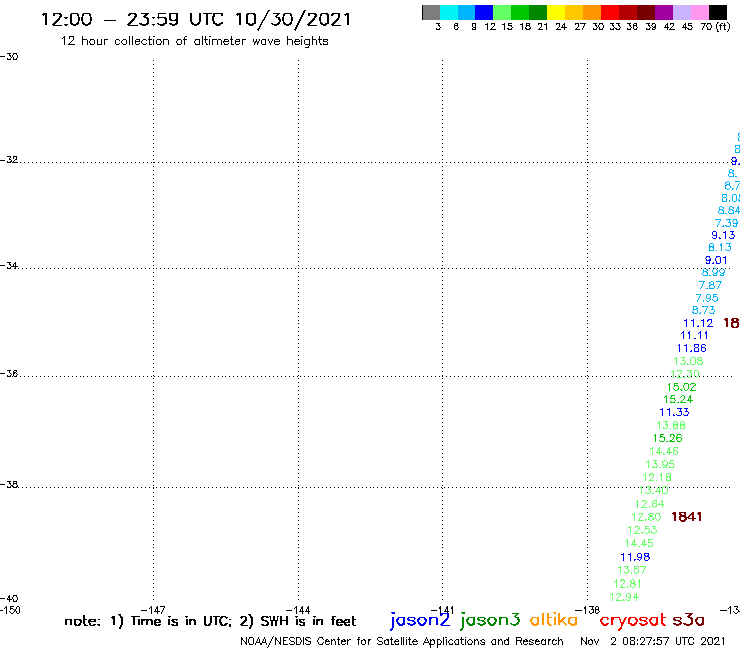Click the -138 longitude axis label
The image size is (740, 650).
coord(588,610)
